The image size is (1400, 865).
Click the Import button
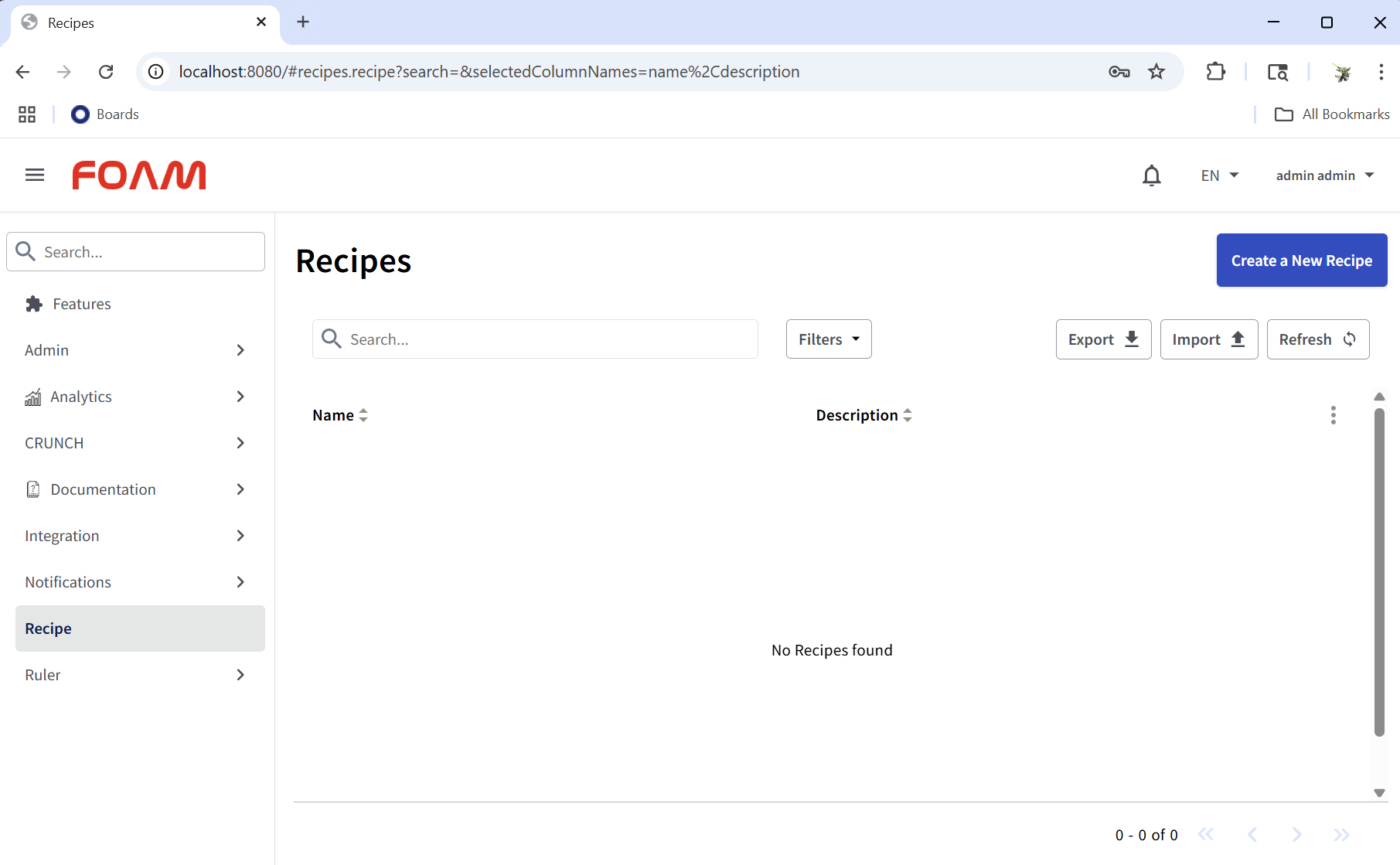[x=1209, y=339]
